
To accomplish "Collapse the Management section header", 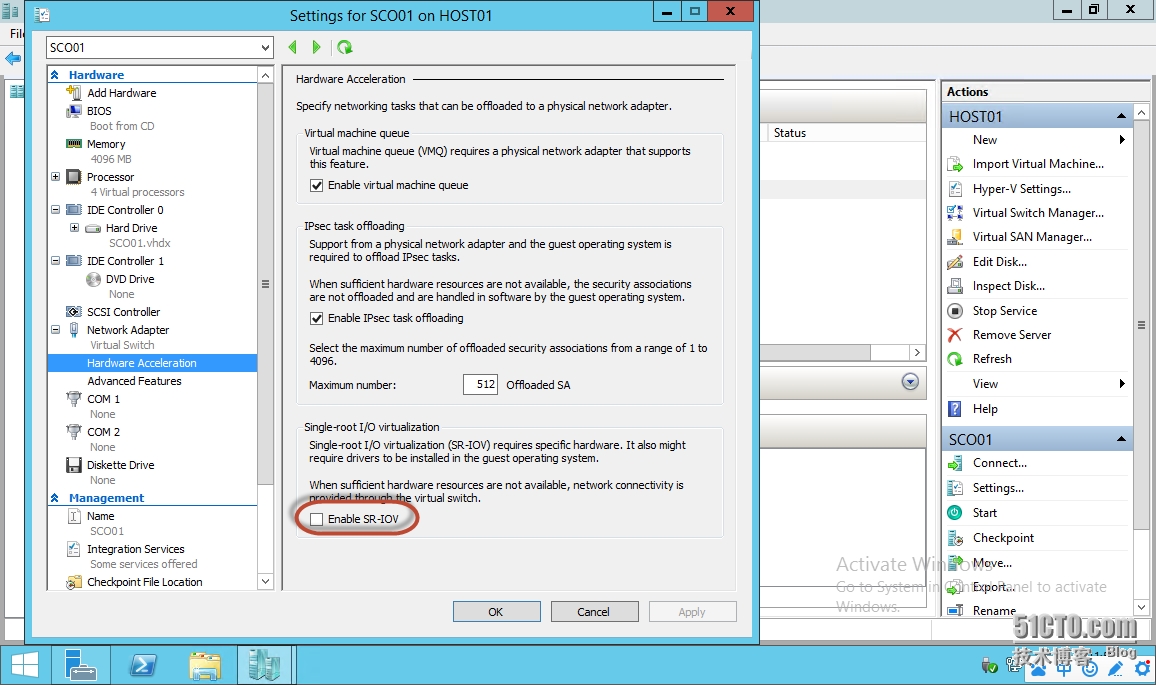I will coord(55,498).
